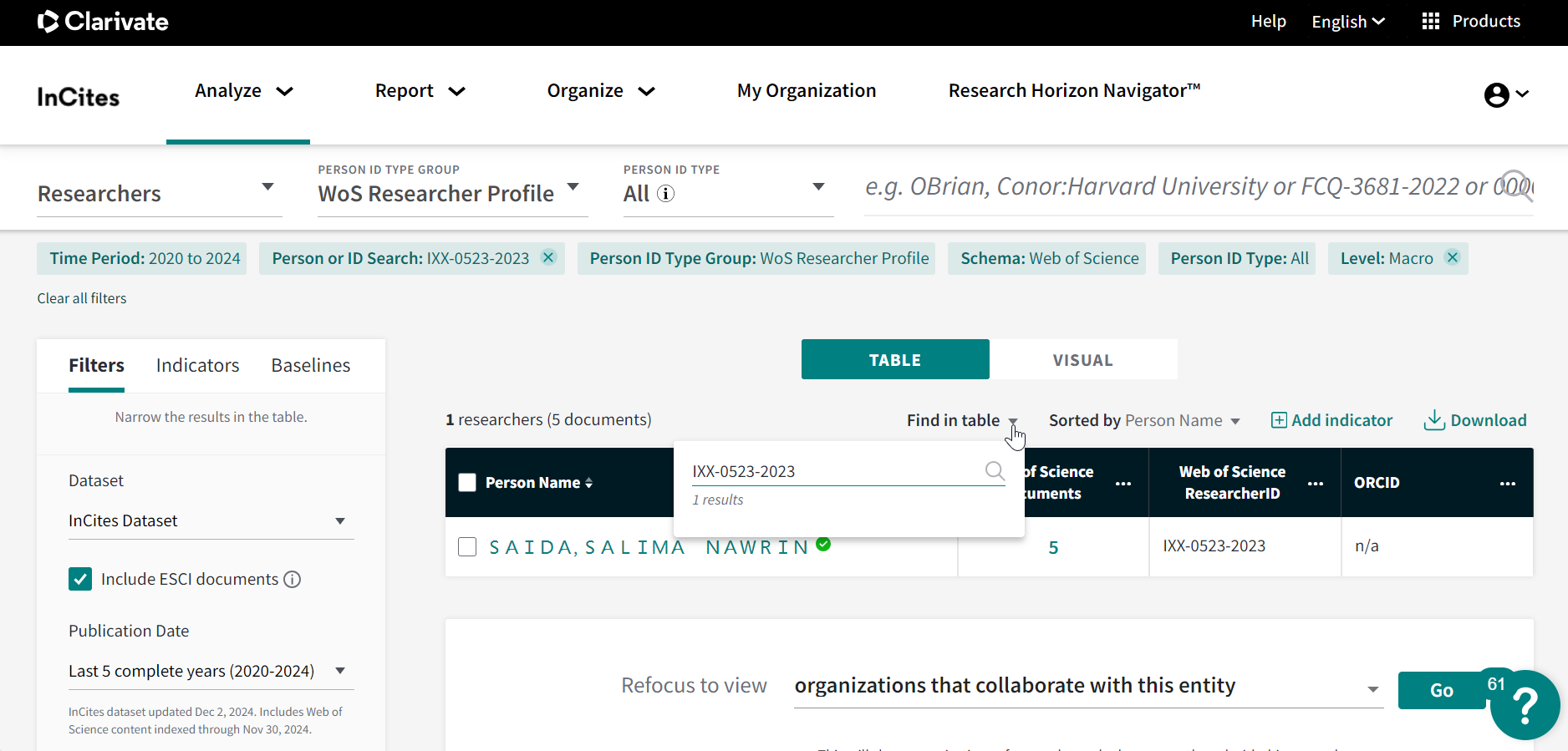Click the green verified badge next to Saida's name
This screenshot has height=751, width=1568.
click(x=823, y=545)
